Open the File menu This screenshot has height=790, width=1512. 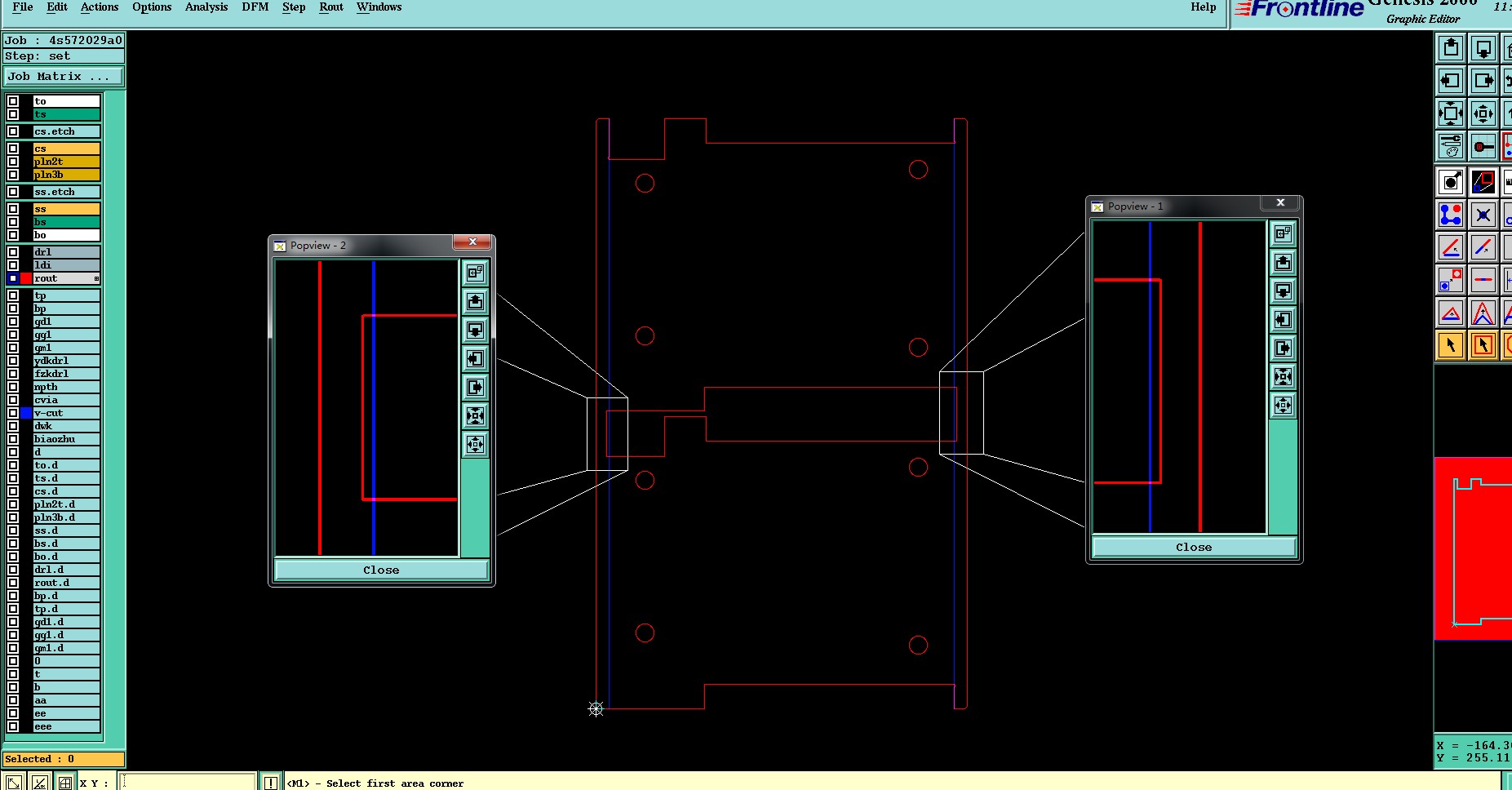(23, 7)
